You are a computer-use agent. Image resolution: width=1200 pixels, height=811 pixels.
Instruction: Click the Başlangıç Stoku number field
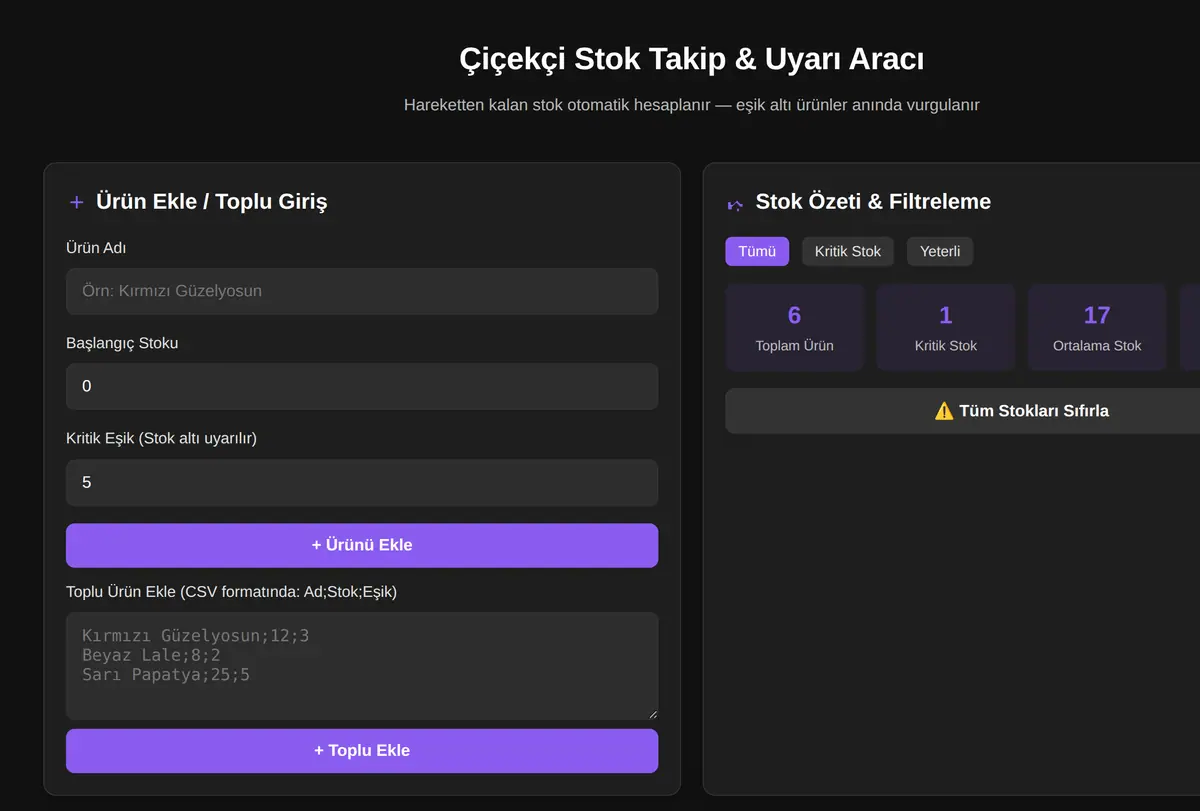(x=362, y=386)
